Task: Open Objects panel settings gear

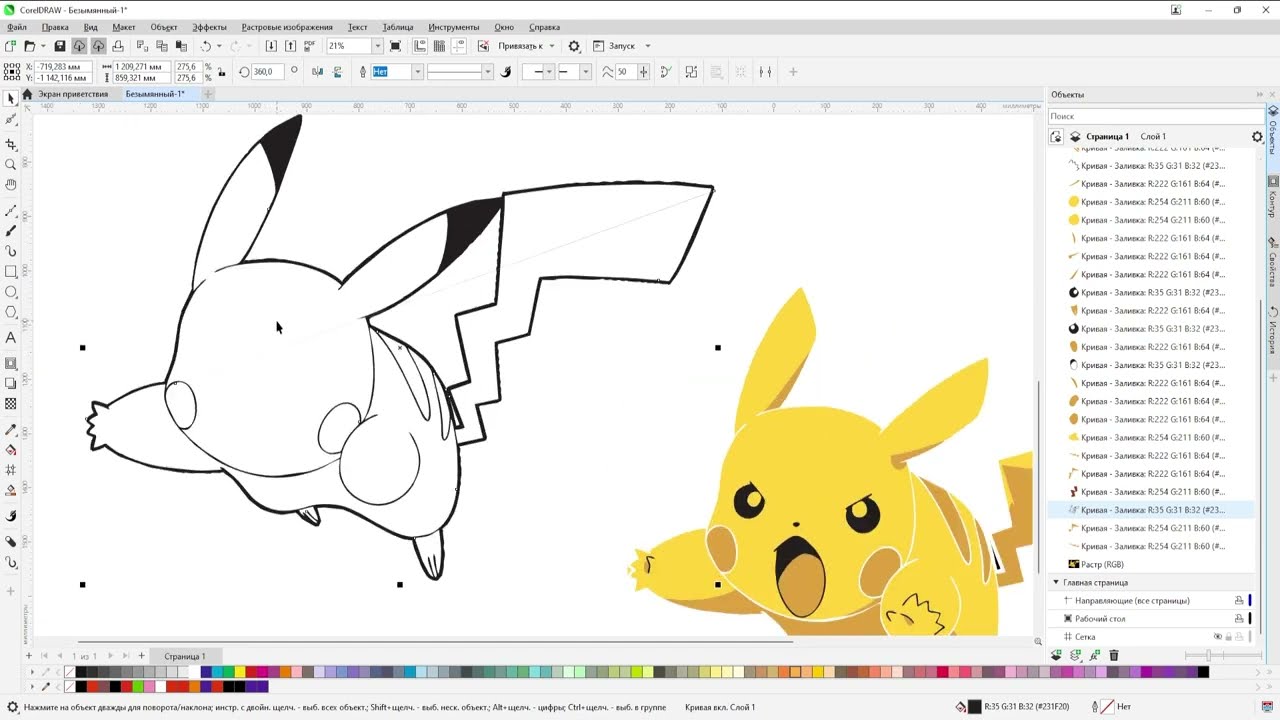Action: pyautogui.click(x=1258, y=137)
